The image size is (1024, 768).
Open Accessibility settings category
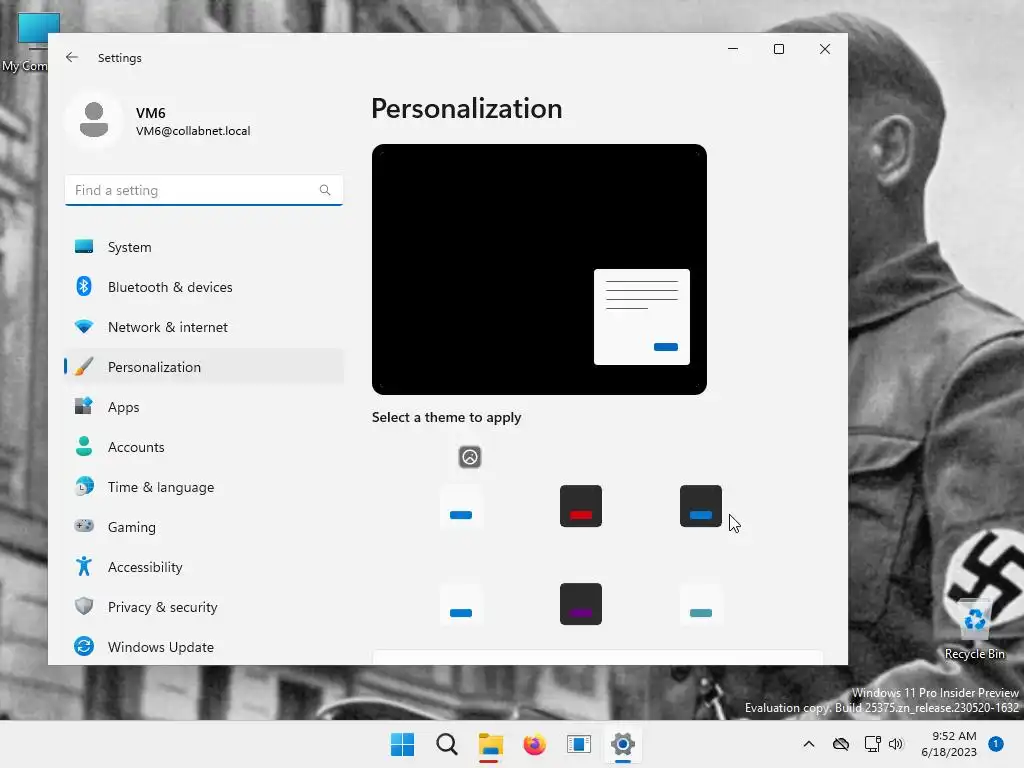click(204, 567)
